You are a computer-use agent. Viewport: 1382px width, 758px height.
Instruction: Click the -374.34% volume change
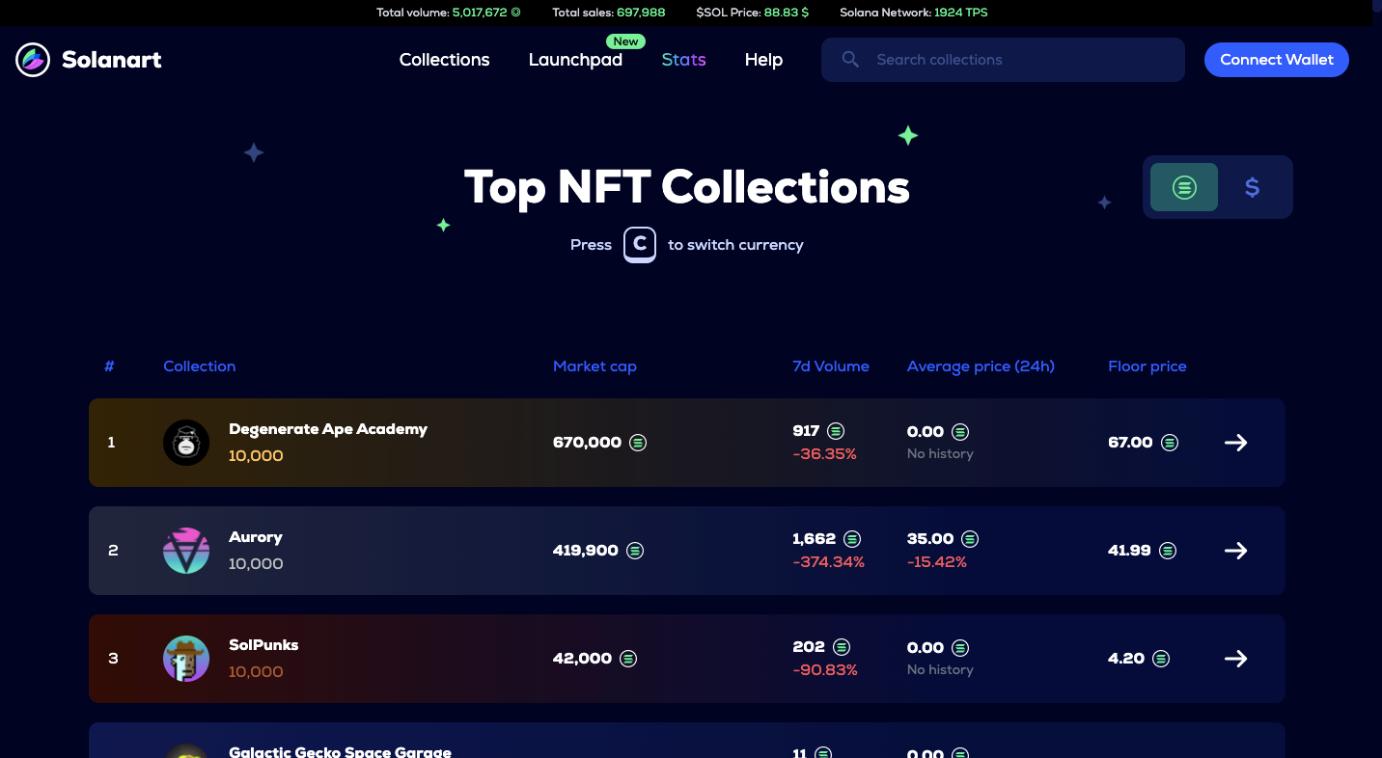[x=828, y=562]
